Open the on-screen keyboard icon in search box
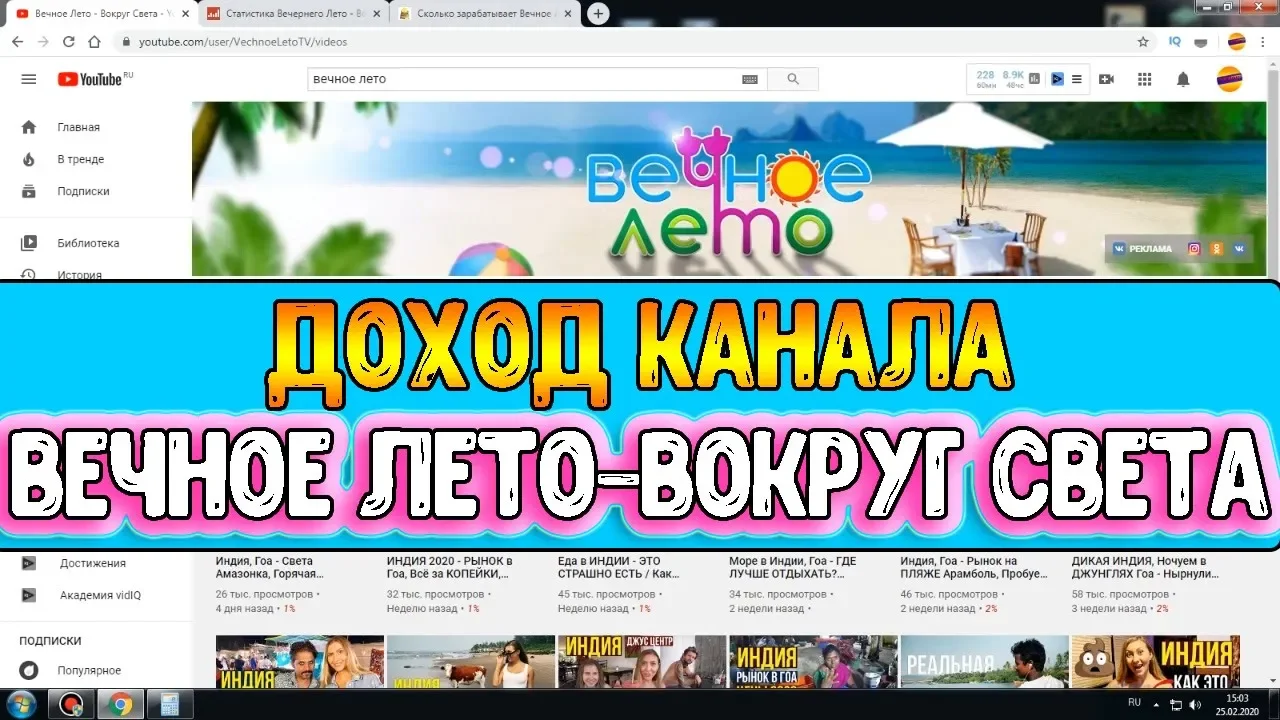 coord(750,79)
